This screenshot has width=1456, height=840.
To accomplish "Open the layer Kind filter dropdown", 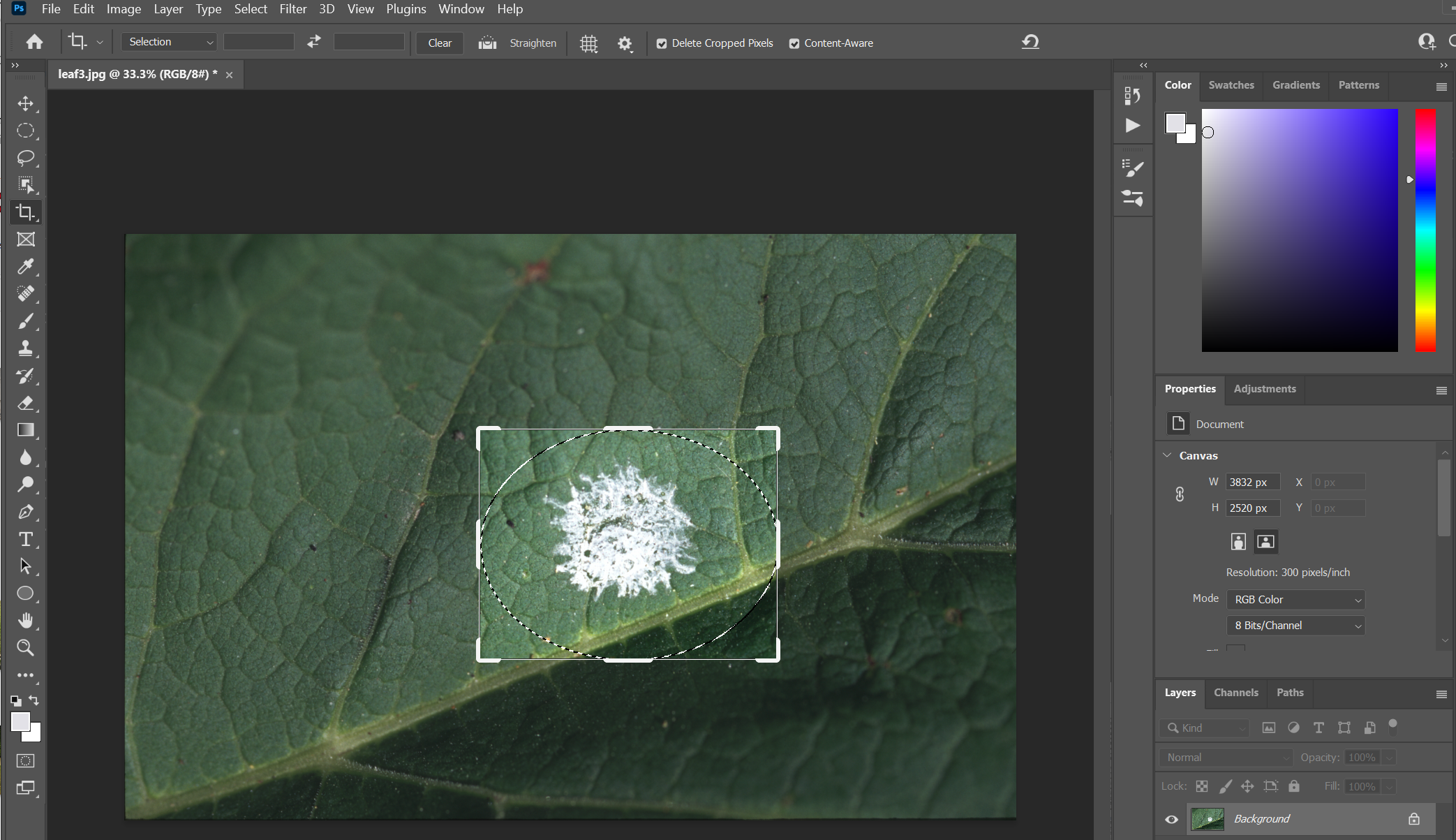I will (x=1205, y=728).
